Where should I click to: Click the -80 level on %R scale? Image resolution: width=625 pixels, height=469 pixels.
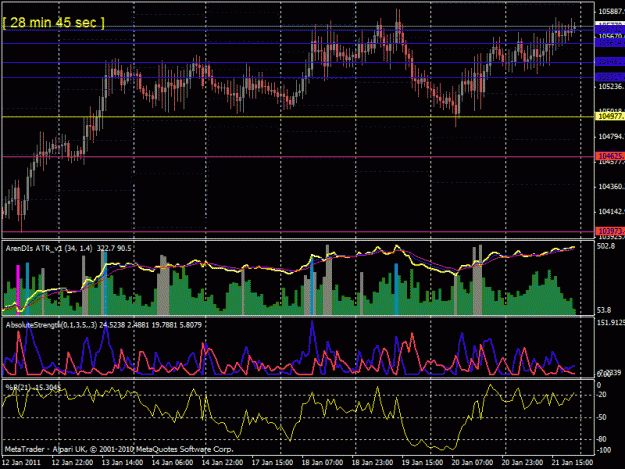click(601, 439)
